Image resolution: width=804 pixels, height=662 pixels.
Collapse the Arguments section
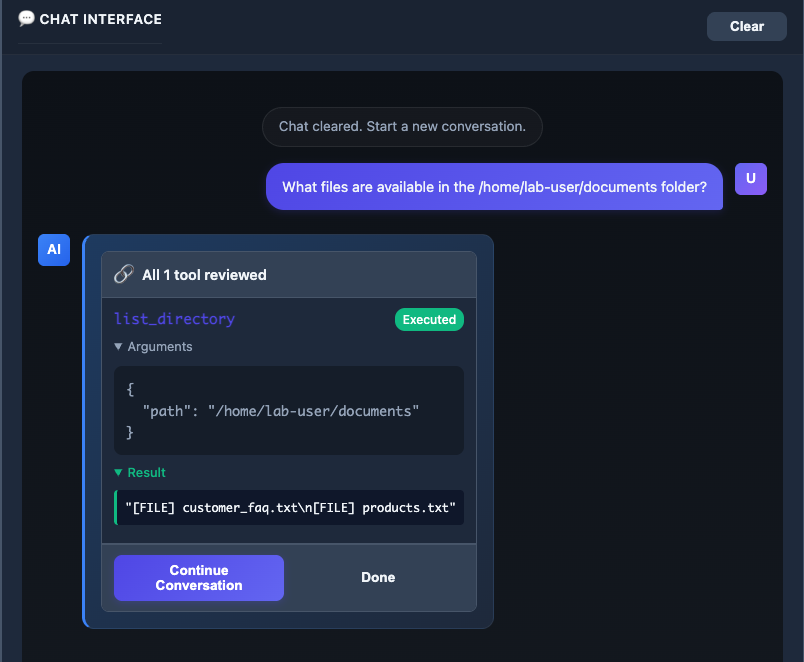pyautogui.click(x=153, y=347)
